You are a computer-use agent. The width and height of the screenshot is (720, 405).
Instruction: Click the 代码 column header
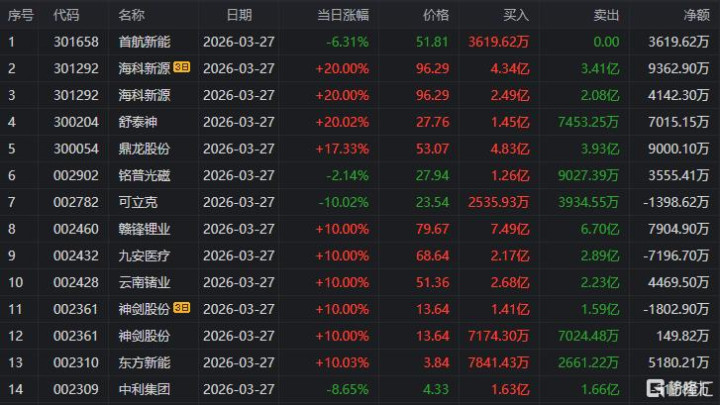click(67, 15)
